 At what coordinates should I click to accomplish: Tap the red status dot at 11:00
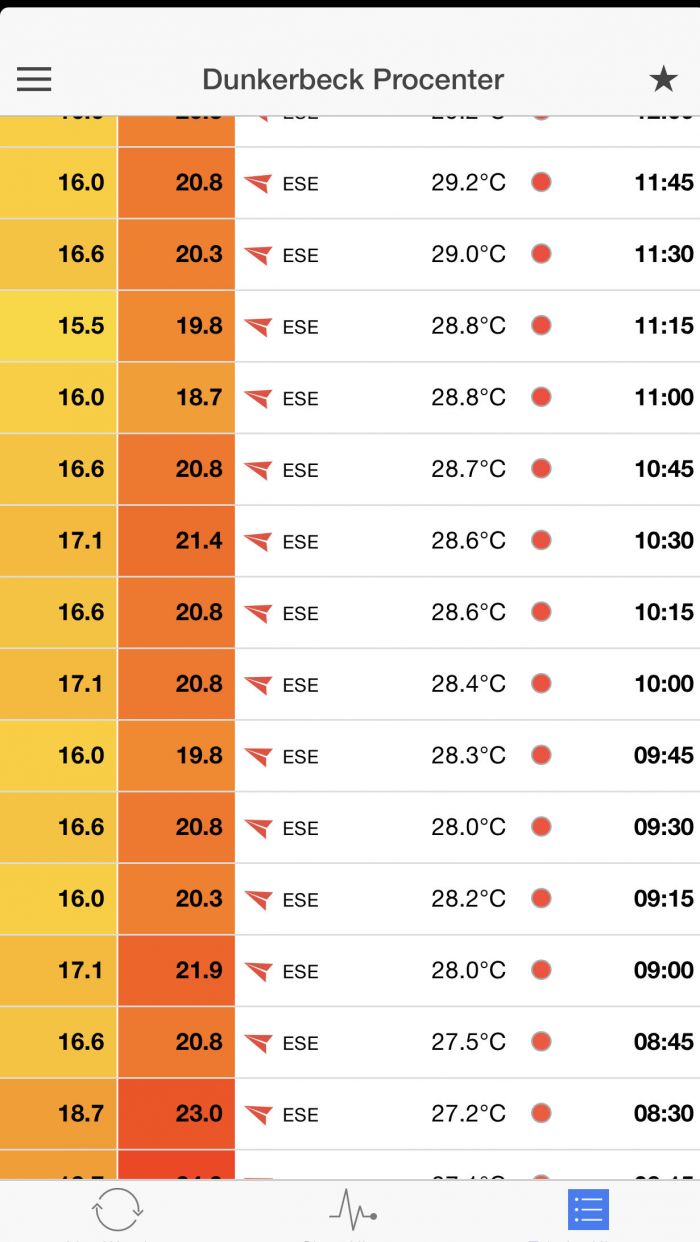(x=541, y=397)
